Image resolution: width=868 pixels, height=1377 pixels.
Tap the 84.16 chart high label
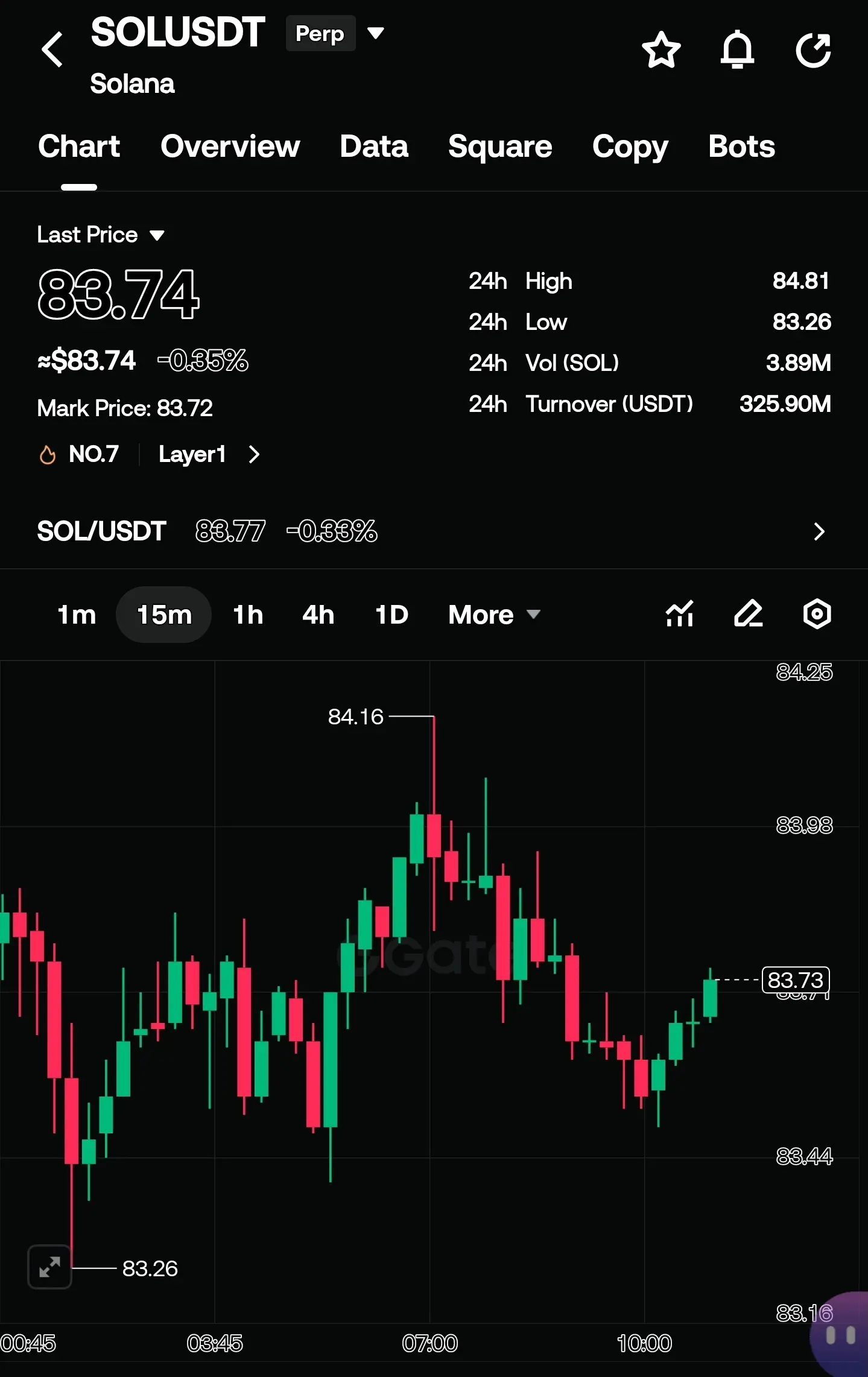pos(356,717)
